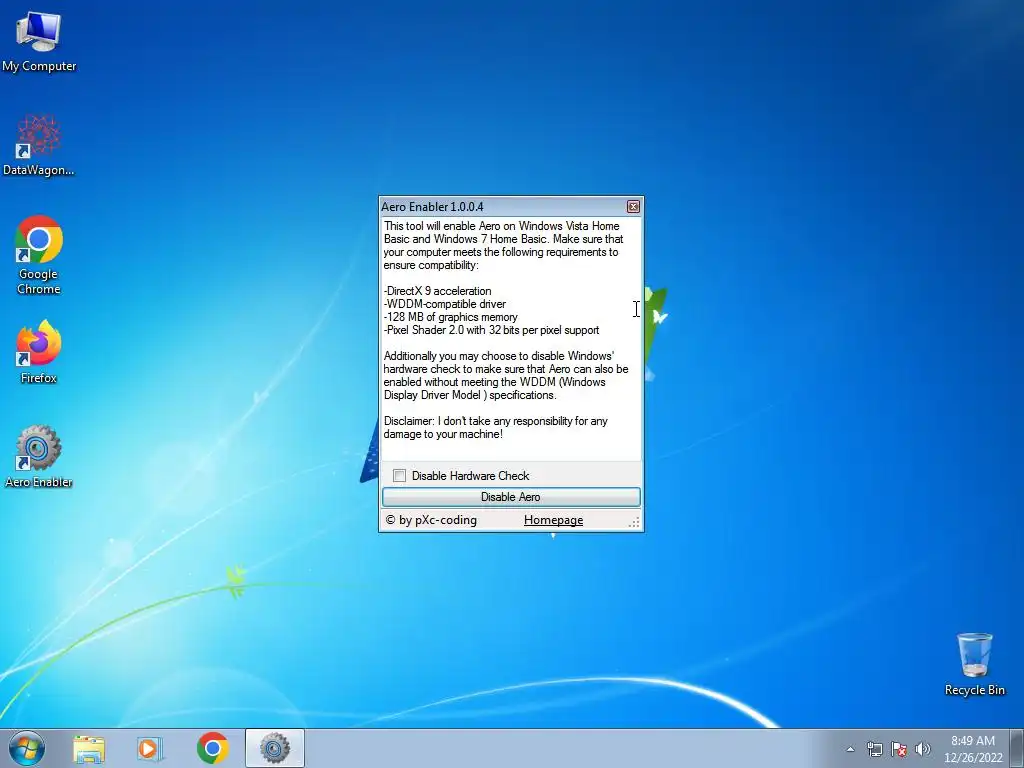Select the Aero Enabler desktop shortcut
Image resolution: width=1024 pixels, height=768 pixels.
39,456
